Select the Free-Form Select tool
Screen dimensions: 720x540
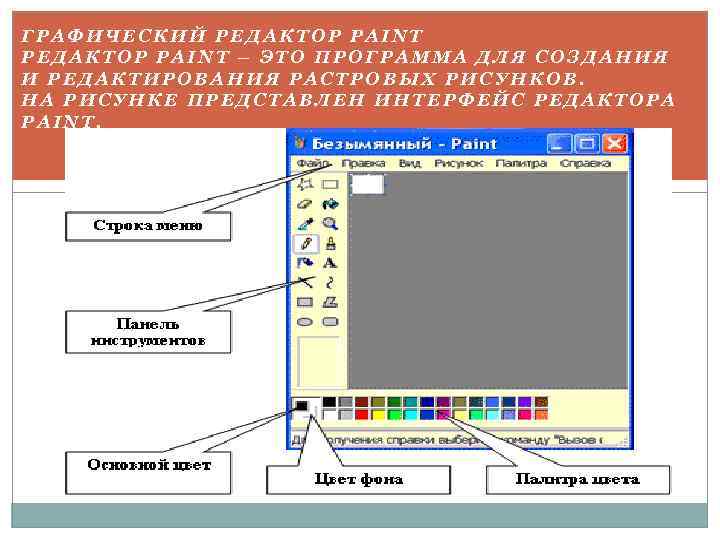305,185
